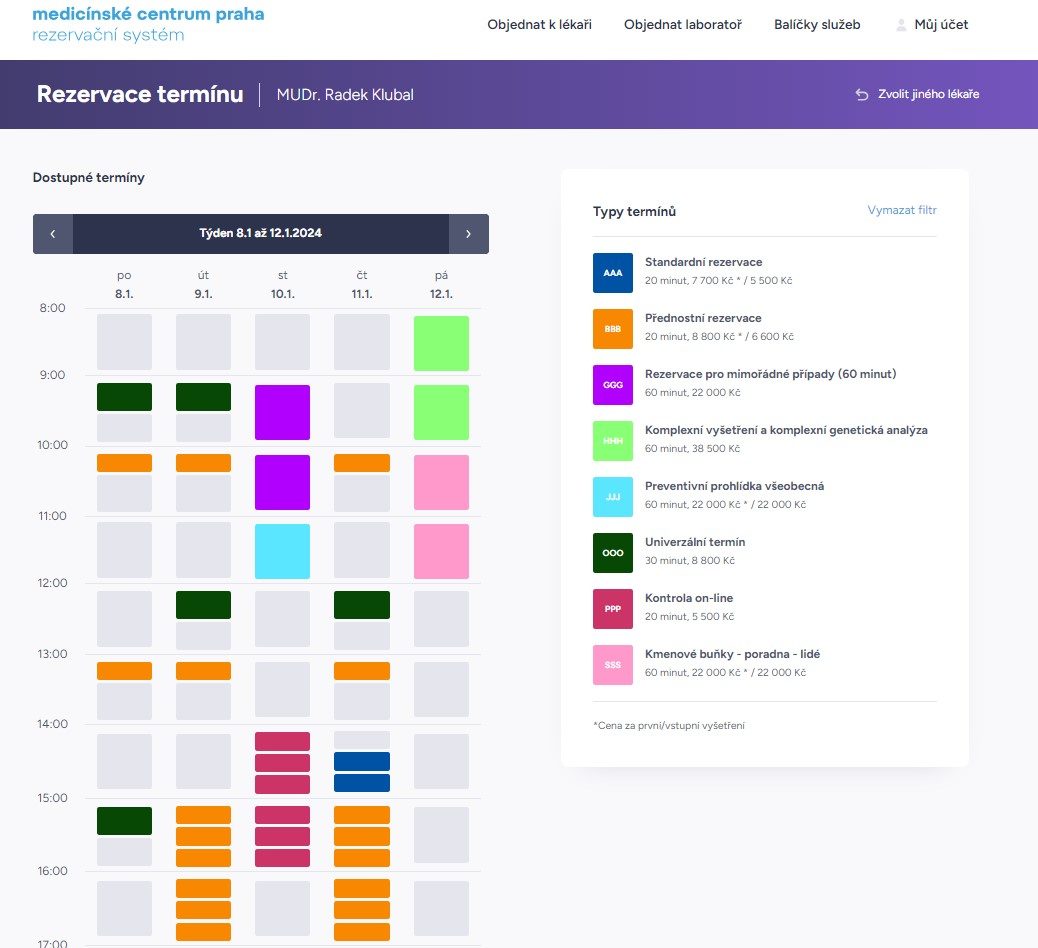The width and height of the screenshot is (1038, 948).
Task: Book the cyan slot on Wednesday at 11:00
Action: [282, 551]
